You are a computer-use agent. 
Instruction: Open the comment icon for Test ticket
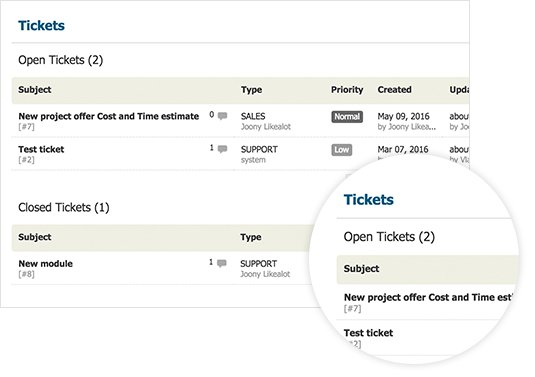point(222,149)
